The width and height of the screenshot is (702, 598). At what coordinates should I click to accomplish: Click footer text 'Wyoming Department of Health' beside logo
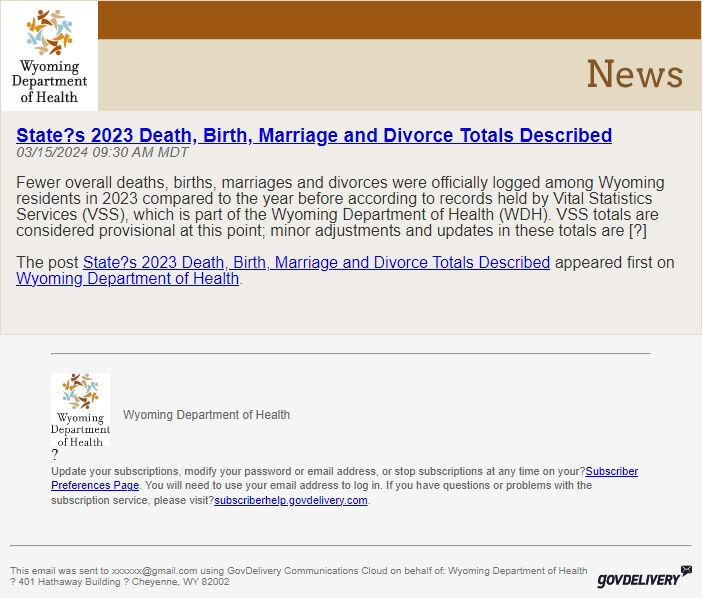pos(206,414)
